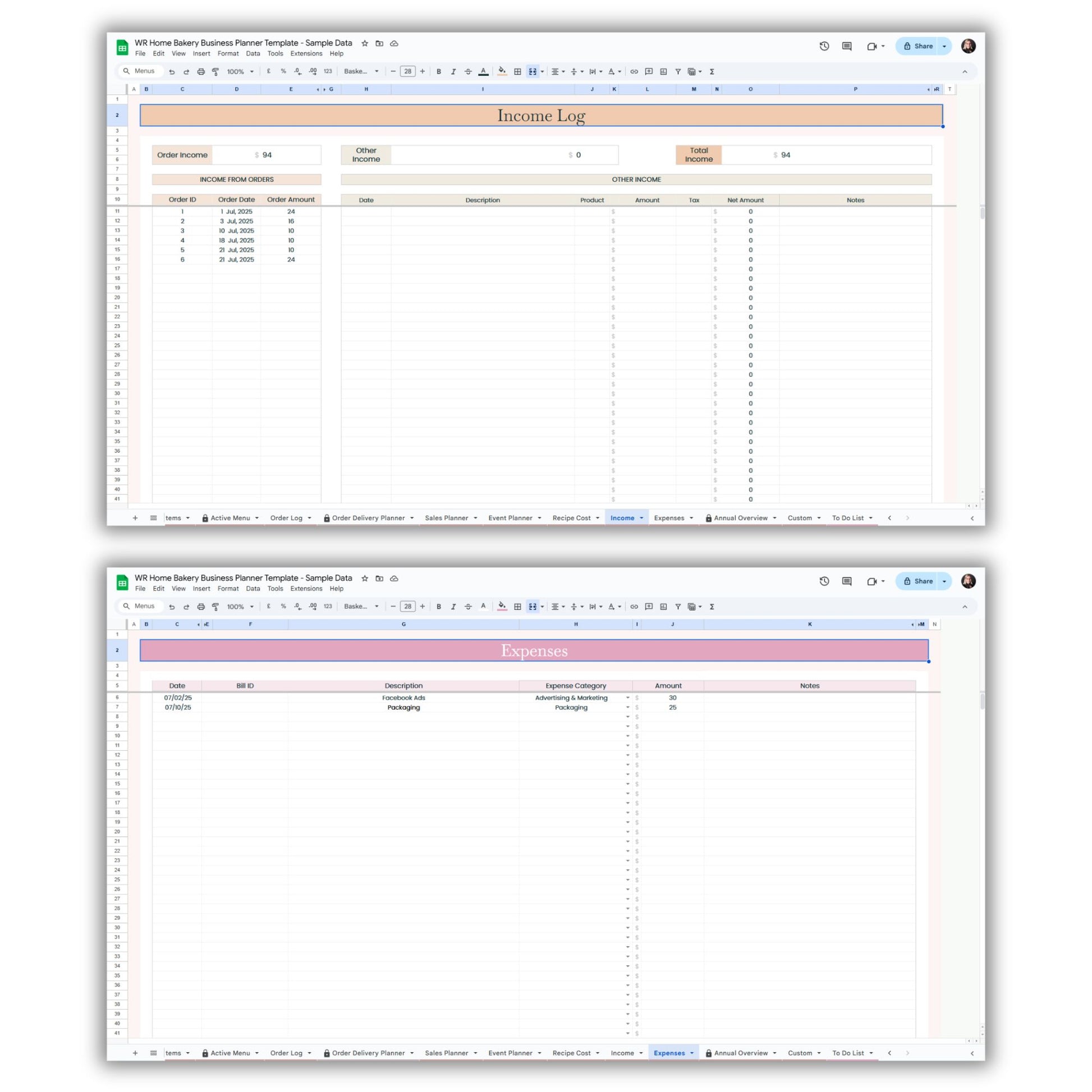
Task: Click the Functions sigma icon in the Income Log window
Action: click(712, 72)
